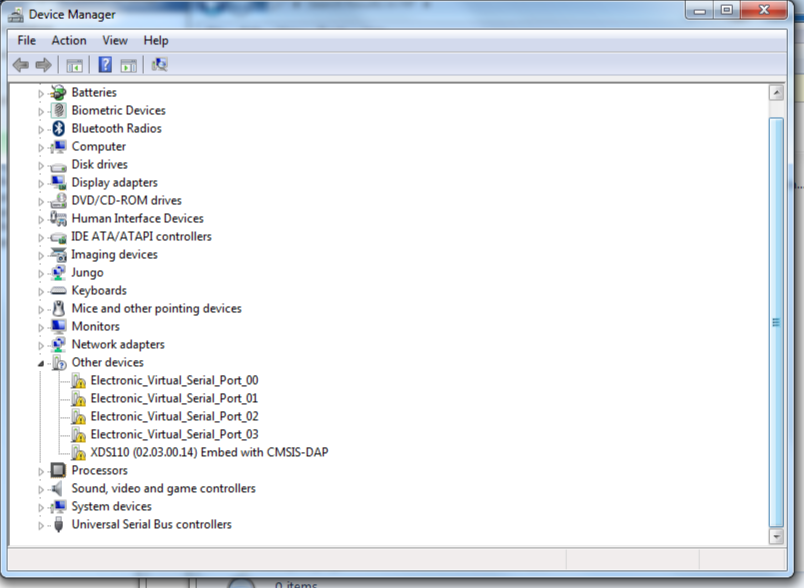Select Electronic_Virtual_Serial_Port_01 device
Screen dimensions: 804x588
pos(174,398)
